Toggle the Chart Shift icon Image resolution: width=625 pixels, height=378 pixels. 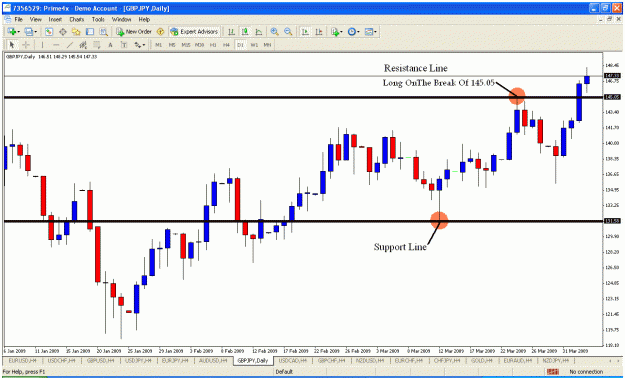click(319, 32)
